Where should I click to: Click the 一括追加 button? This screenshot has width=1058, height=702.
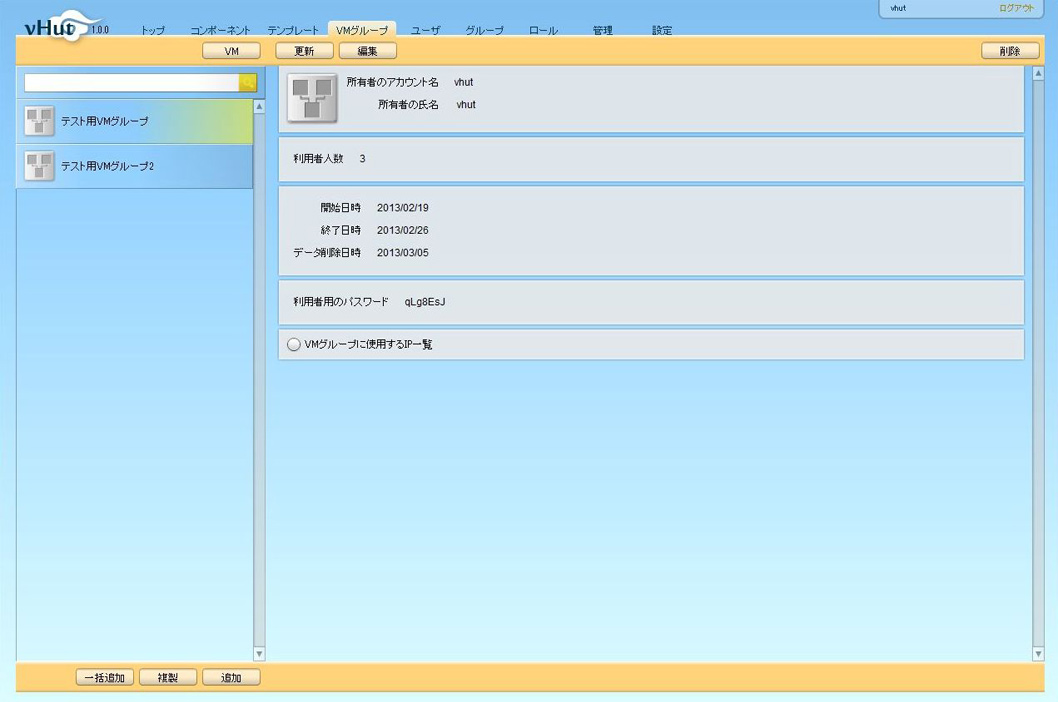pyautogui.click(x=105, y=678)
